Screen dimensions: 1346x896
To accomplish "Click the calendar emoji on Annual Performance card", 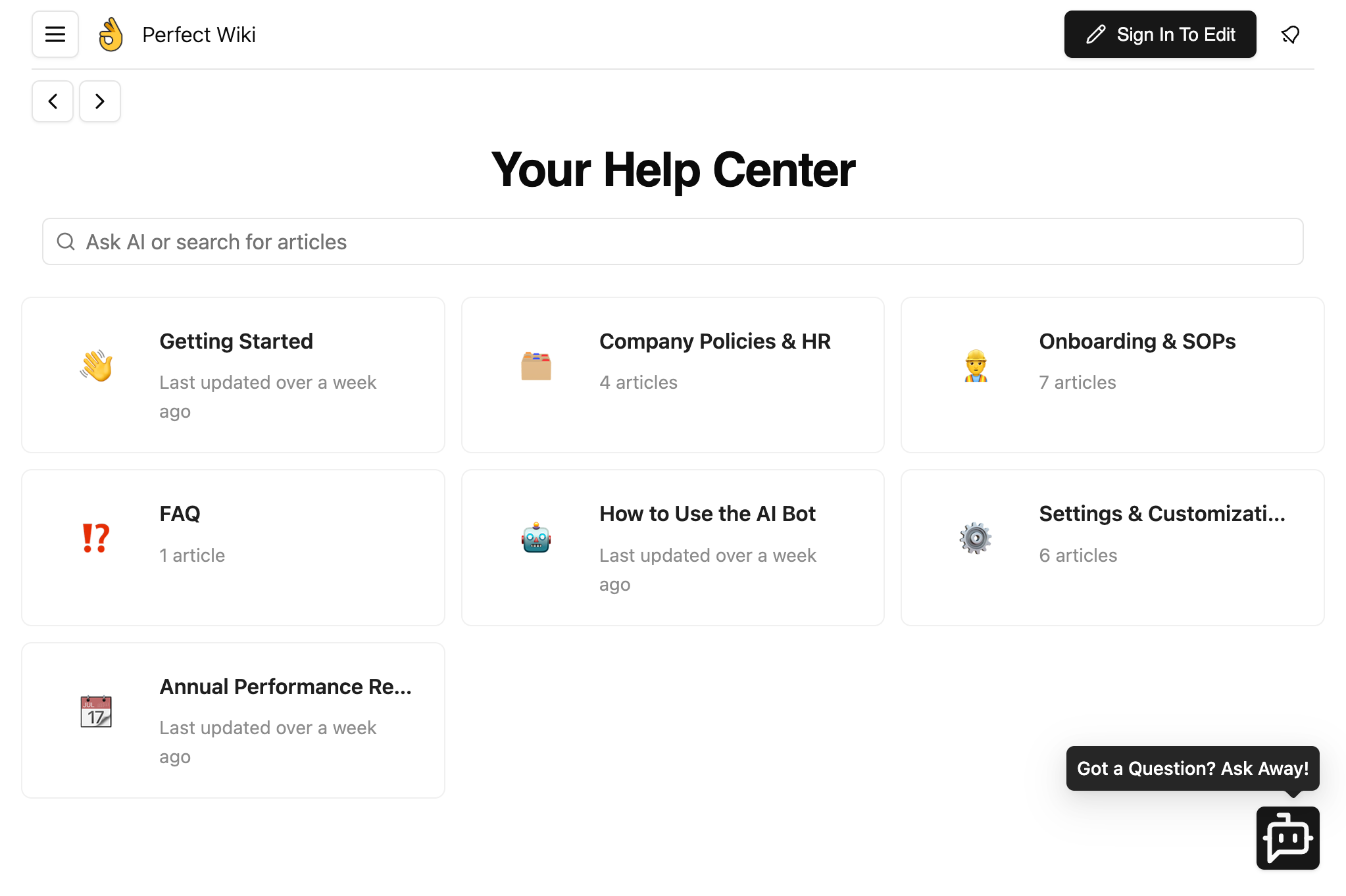I will pyautogui.click(x=96, y=712).
